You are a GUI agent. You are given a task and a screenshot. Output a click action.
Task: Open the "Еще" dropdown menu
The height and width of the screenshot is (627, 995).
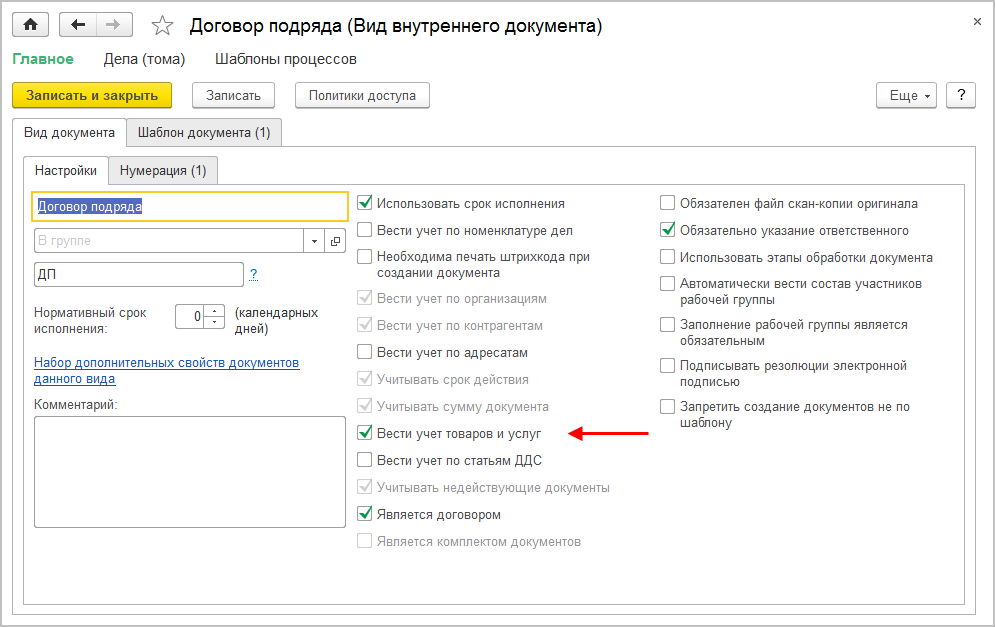click(x=905, y=95)
